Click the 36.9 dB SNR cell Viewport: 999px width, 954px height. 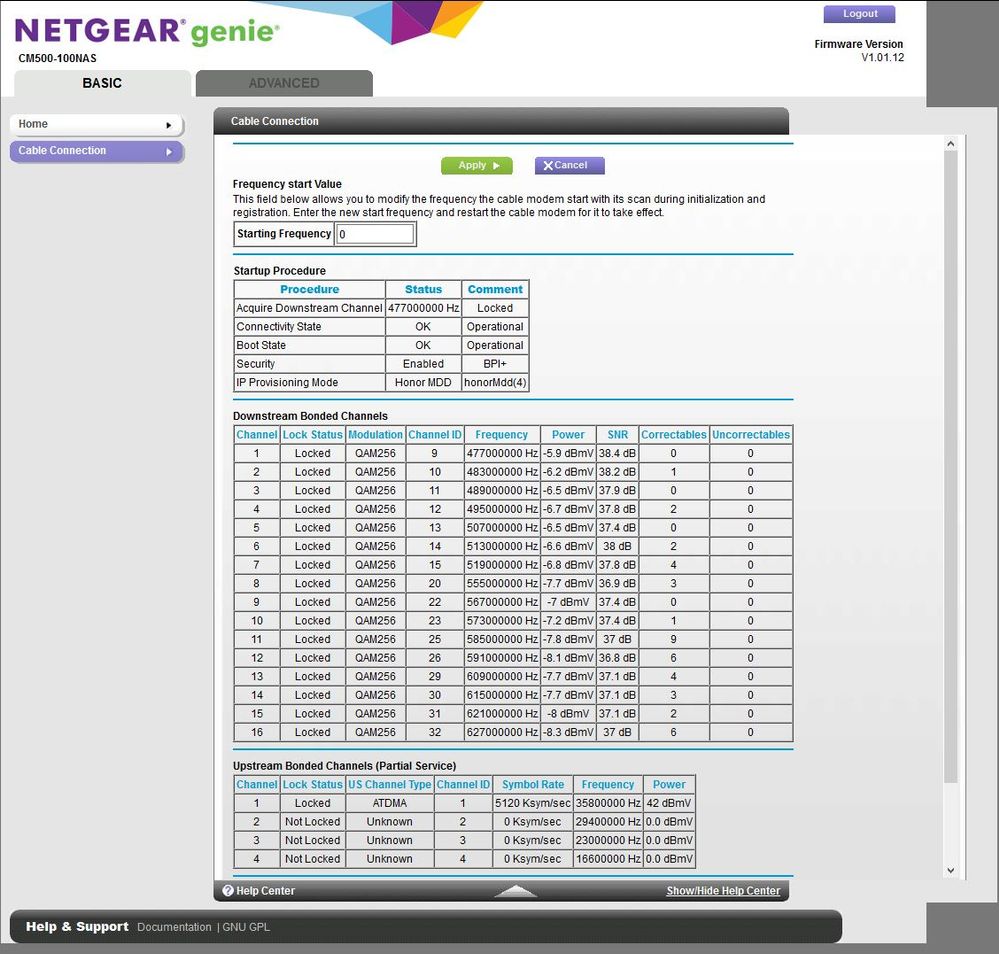point(617,584)
